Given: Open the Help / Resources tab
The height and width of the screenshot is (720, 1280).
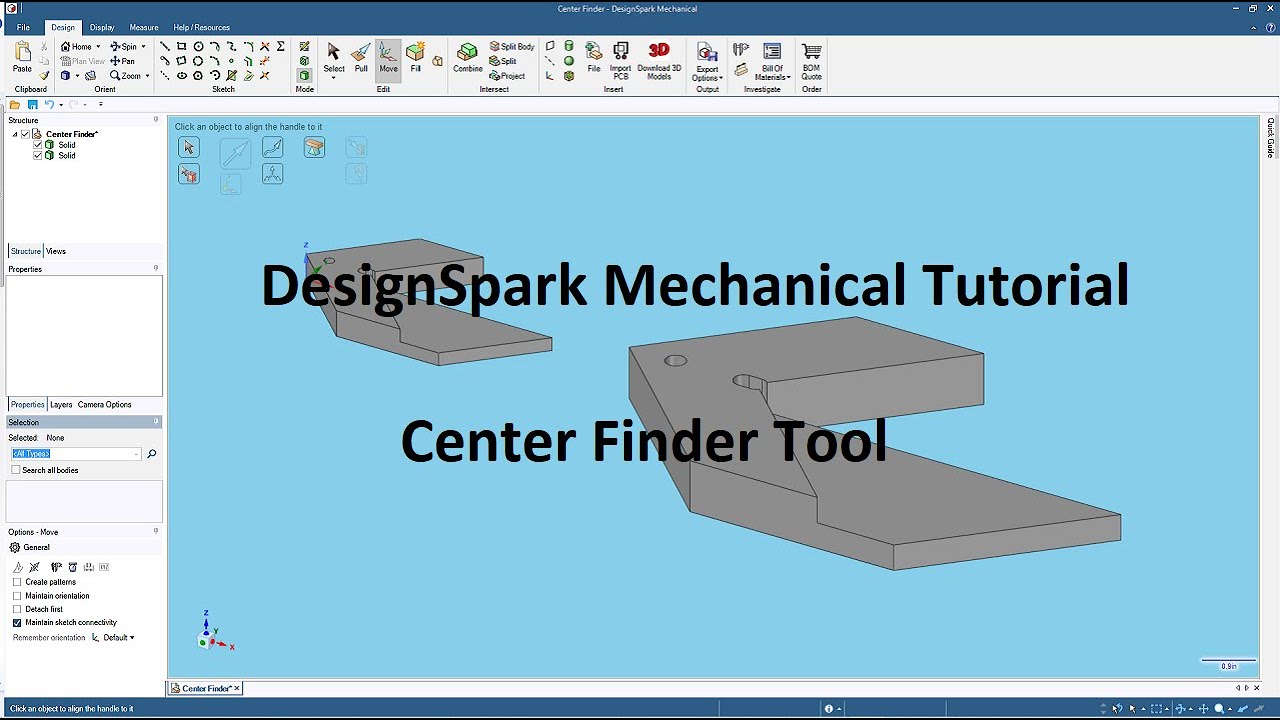Looking at the screenshot, I should pyautogui.click(x=201, y=27).
